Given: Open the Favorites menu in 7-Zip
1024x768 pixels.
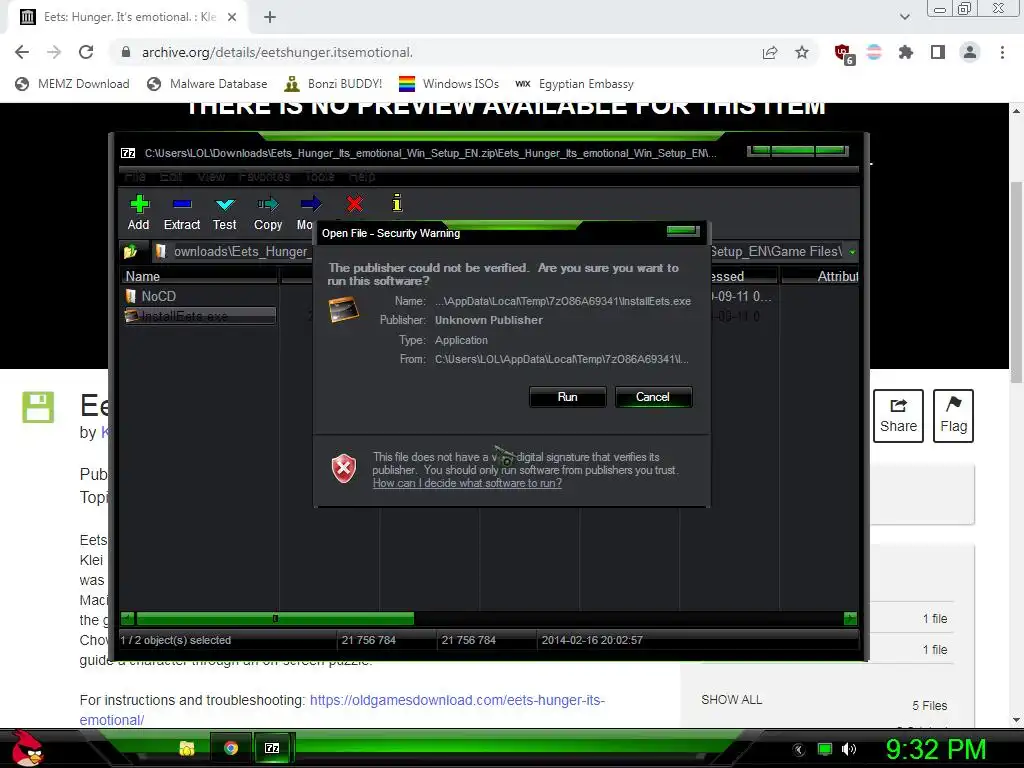Looking at the screenshot, I should click(264, 176).
